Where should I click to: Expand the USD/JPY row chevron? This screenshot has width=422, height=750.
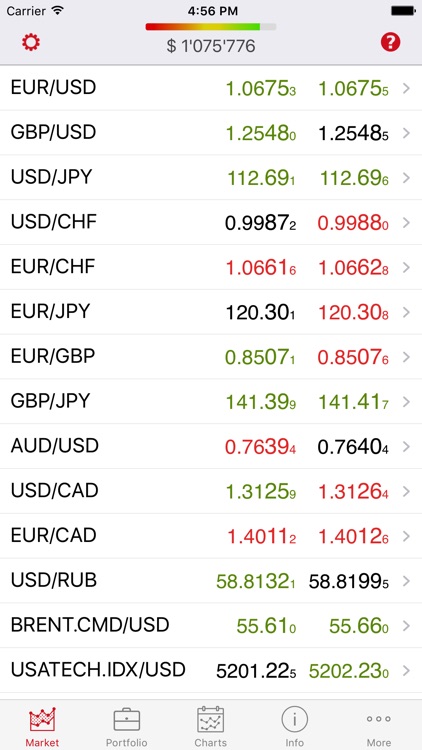(406, 178)
